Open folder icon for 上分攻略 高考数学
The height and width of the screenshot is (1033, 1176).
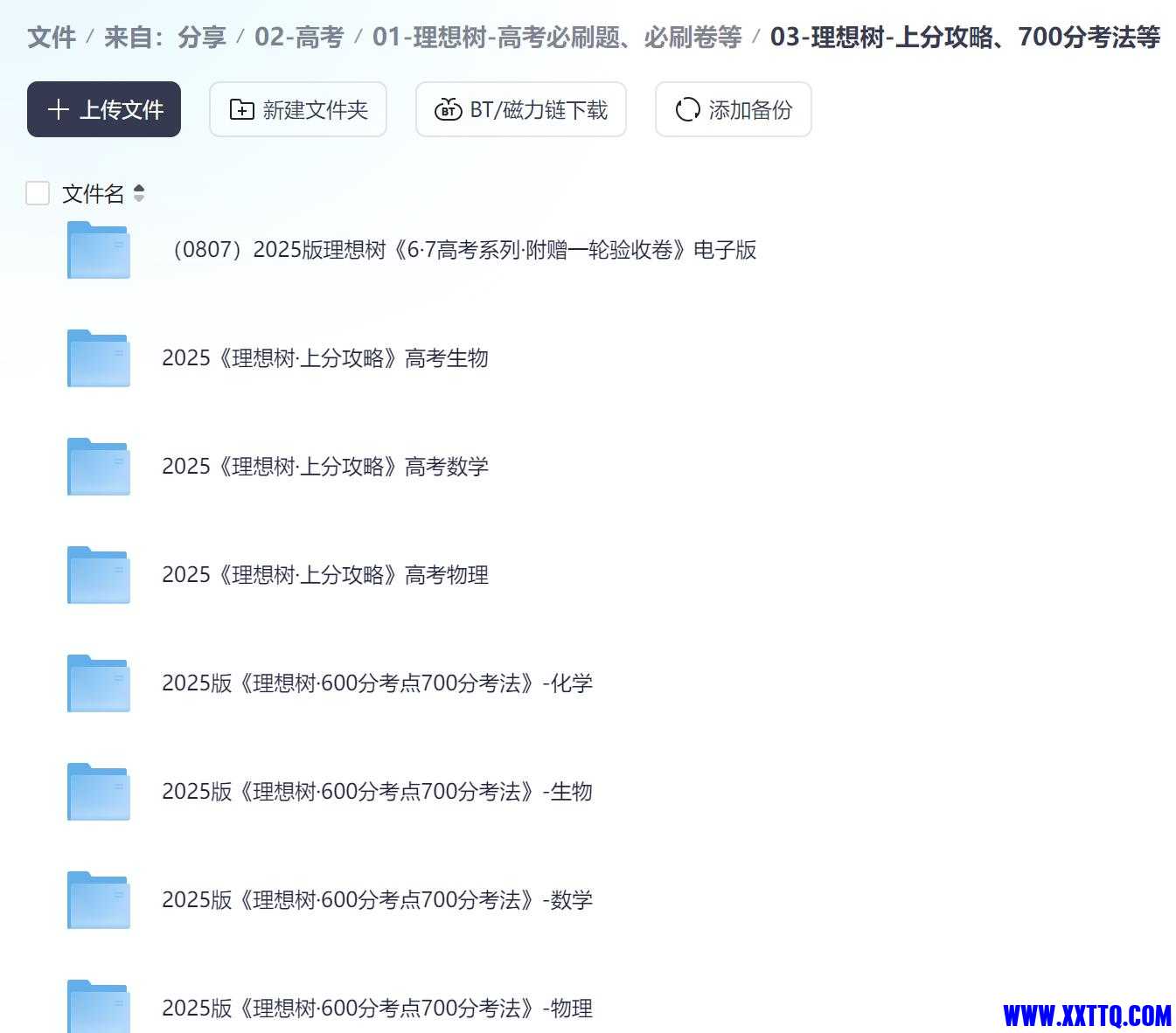tap(99, 467)
